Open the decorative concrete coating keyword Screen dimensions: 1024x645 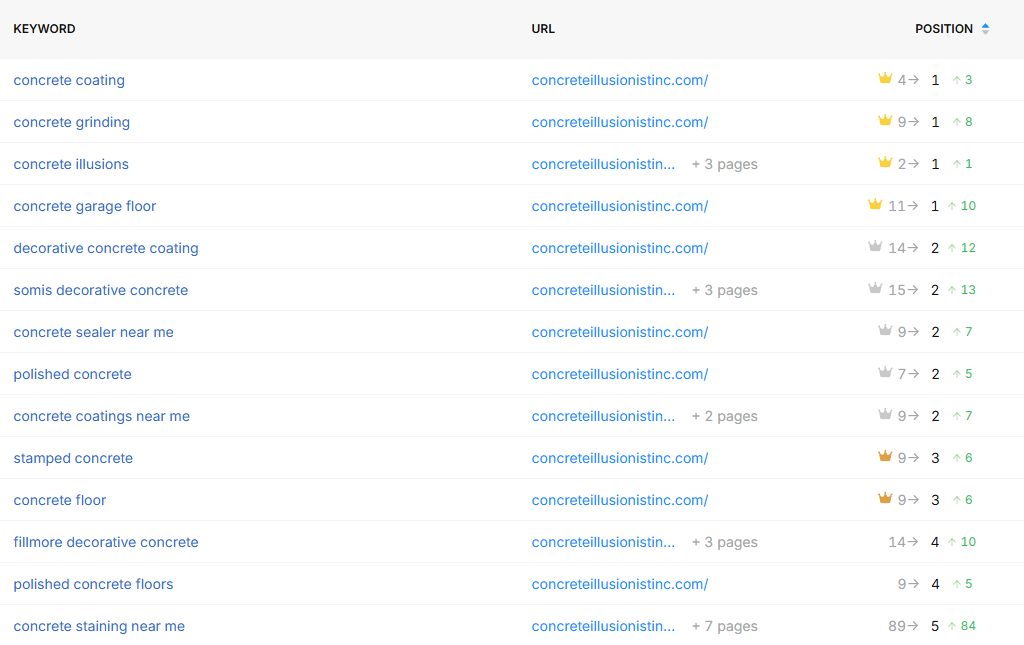pyautogui.click(x=106, y=248)
